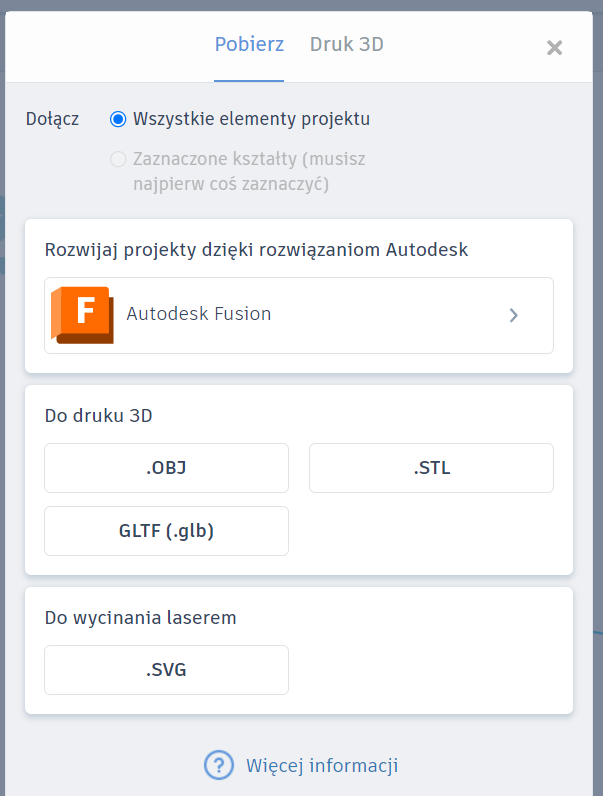Expand the Autodesk Fusion row chevron arrow
The height and width of the screenshot is (796, 603).
[x=514, y=315]
